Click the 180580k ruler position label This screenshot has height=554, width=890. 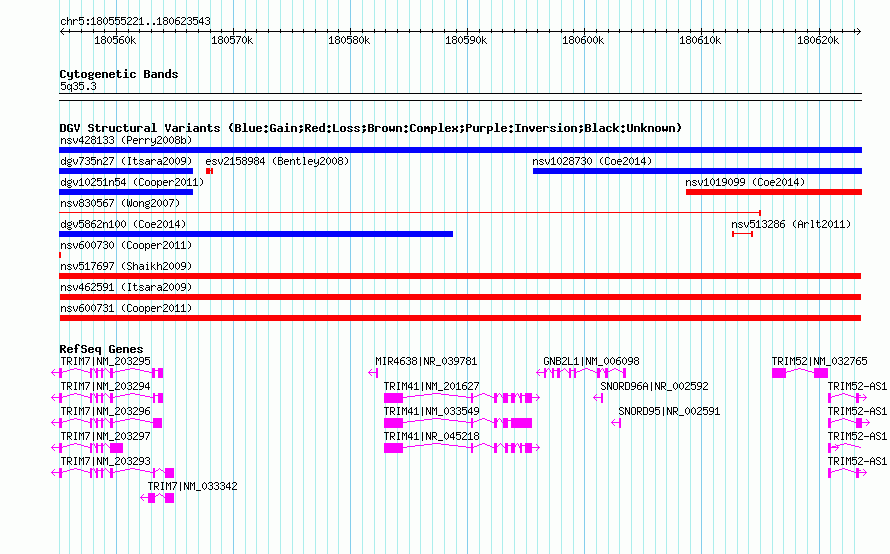pyautogui.click(x=349, y=40)
